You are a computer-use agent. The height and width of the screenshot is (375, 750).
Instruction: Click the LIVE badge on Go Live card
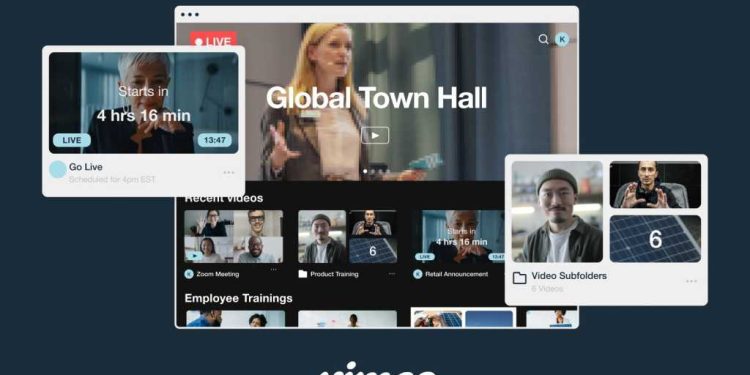coord(72,140)
